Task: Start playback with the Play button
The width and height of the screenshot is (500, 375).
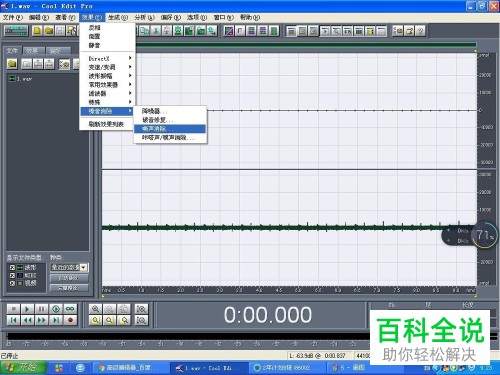Action: 27,309
